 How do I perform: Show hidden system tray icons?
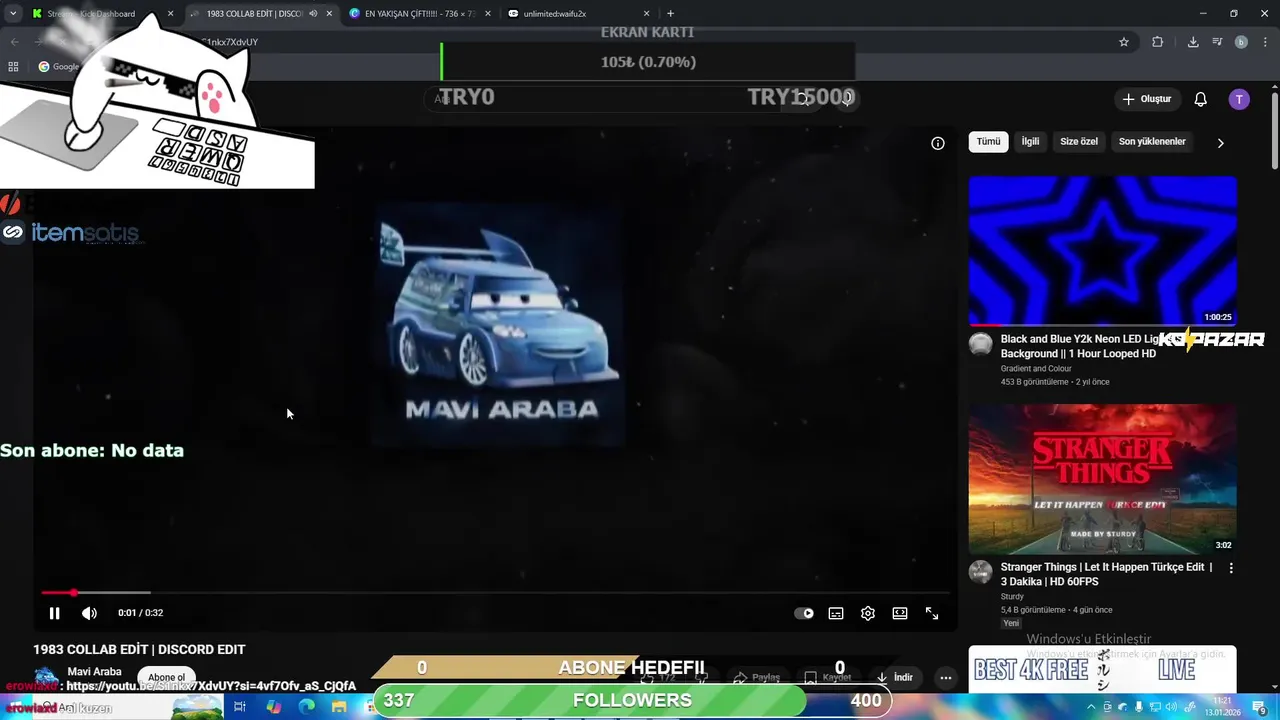(x=1091, y=707)
